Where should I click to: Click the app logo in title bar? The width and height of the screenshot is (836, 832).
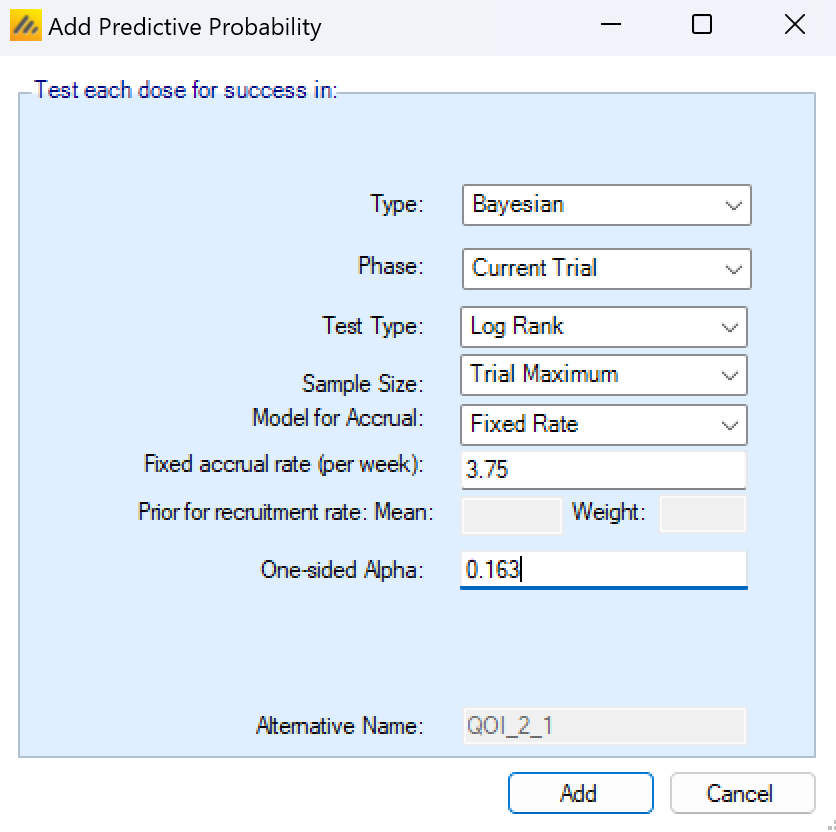[26, 26]
